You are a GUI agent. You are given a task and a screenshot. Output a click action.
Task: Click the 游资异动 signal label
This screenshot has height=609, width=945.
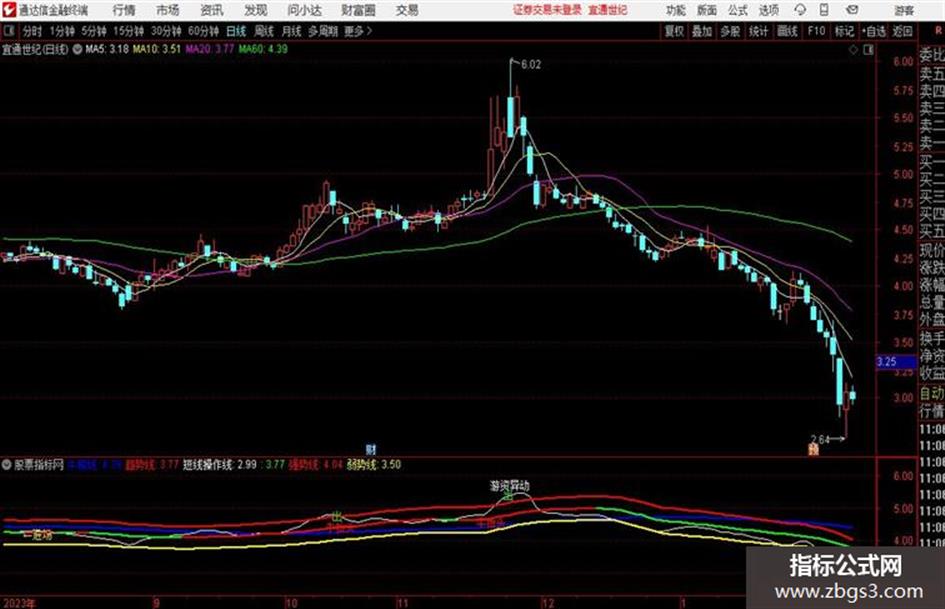(510, 485)
